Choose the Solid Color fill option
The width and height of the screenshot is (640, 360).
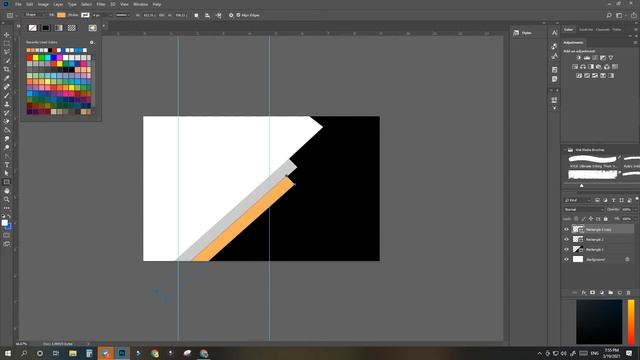pos(46,28)
